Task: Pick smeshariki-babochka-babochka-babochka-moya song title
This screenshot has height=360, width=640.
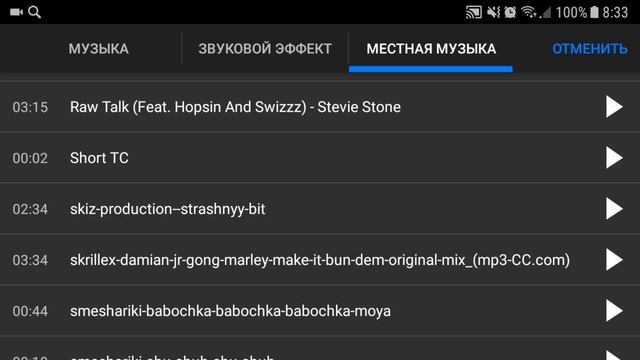Action: [x=230, y=311]
